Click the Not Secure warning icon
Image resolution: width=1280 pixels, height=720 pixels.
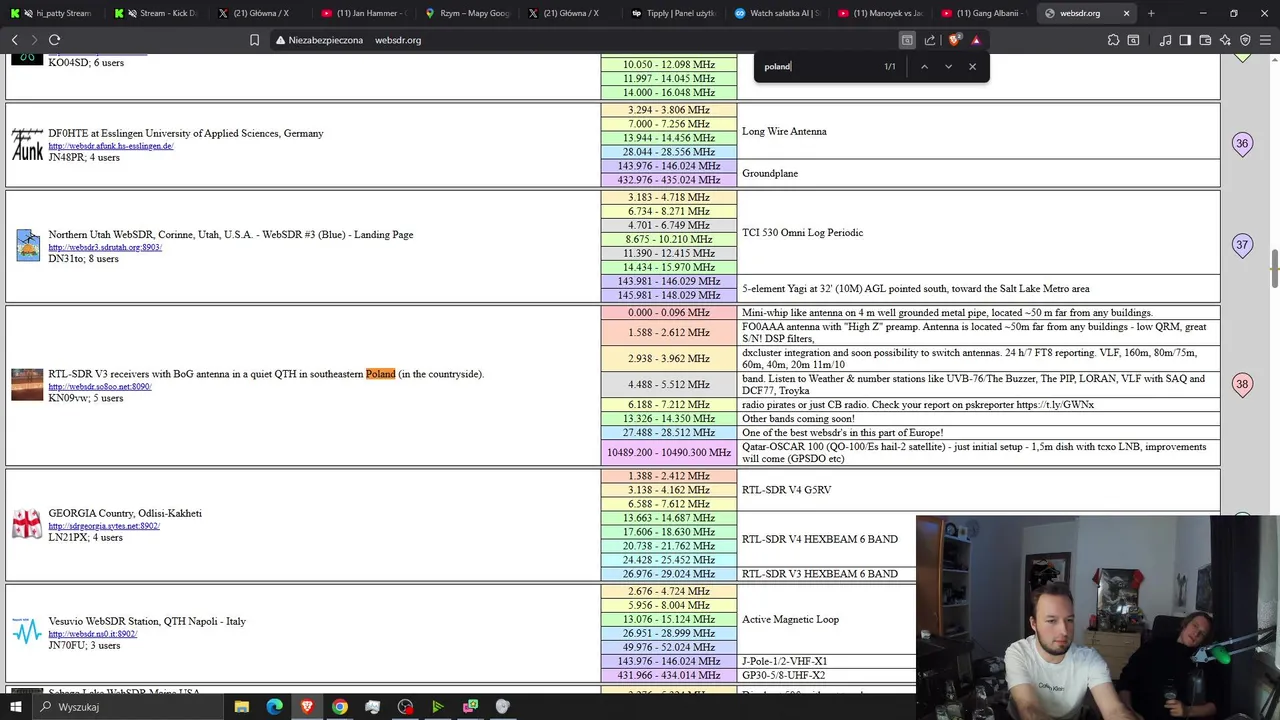281,40
